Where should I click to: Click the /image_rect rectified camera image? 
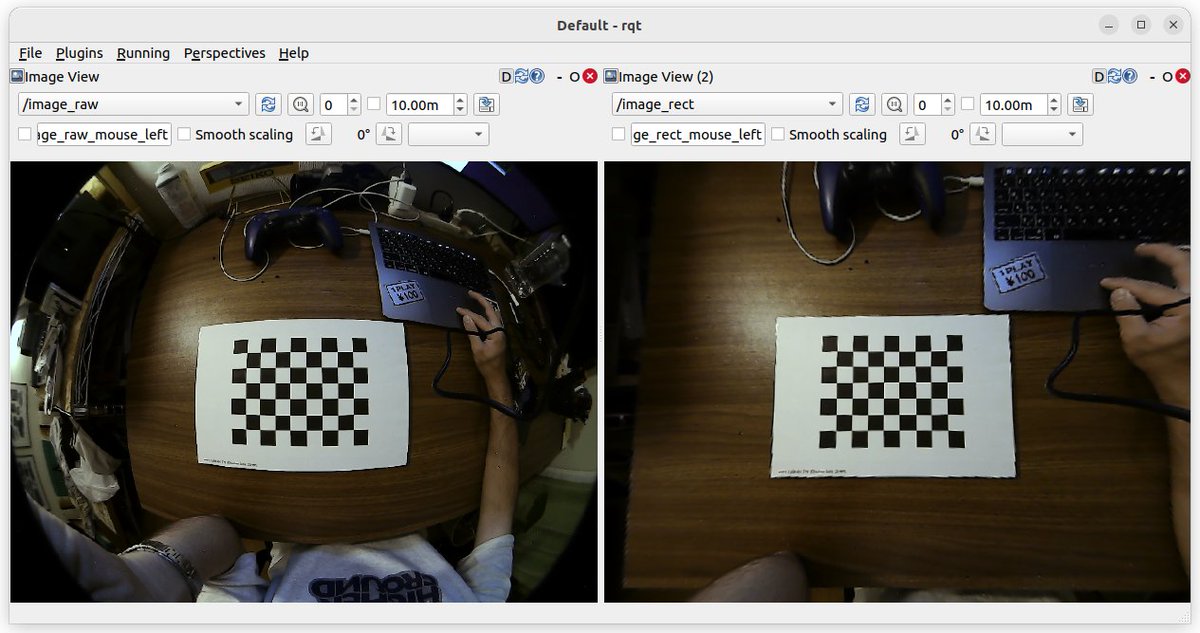pyautogui.click(x=897, y=382)
